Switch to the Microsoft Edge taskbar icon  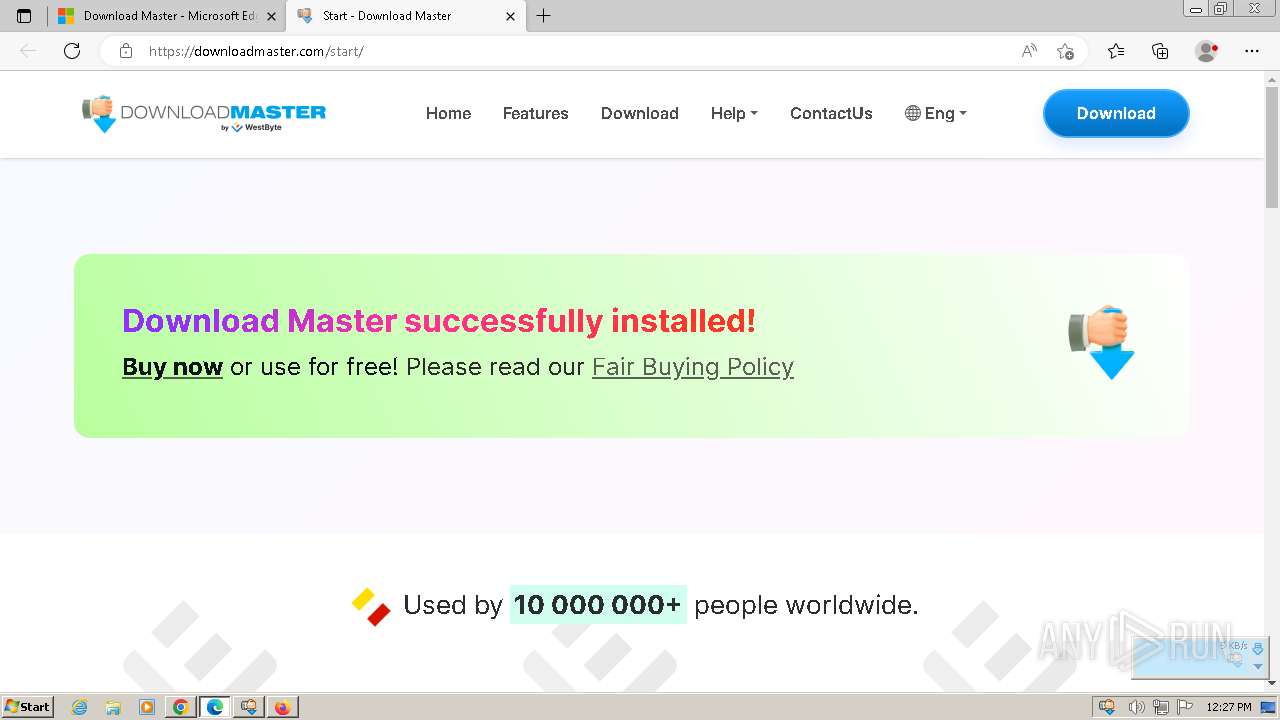(x=215, y=707)
